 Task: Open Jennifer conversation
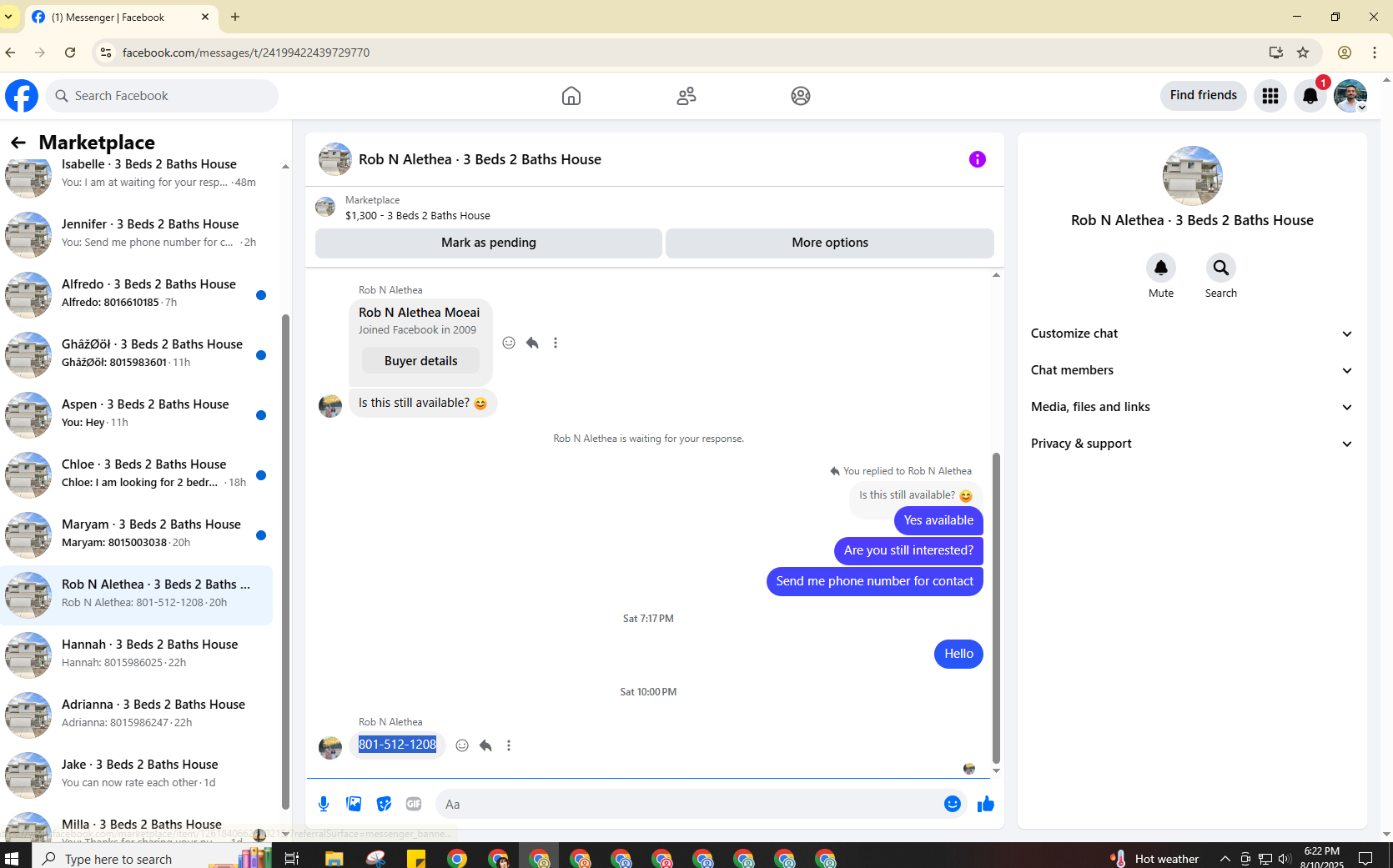coord(137,233)
